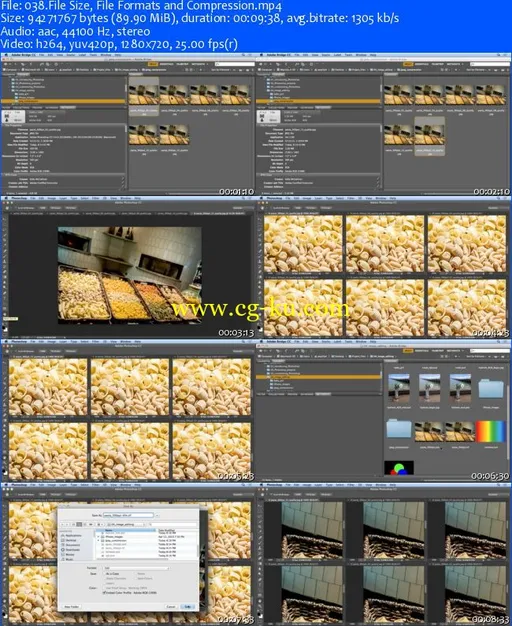Select Desktop in the save dialog sidebar
This screenshot has width=512, height=626.
tap(69, 540)
